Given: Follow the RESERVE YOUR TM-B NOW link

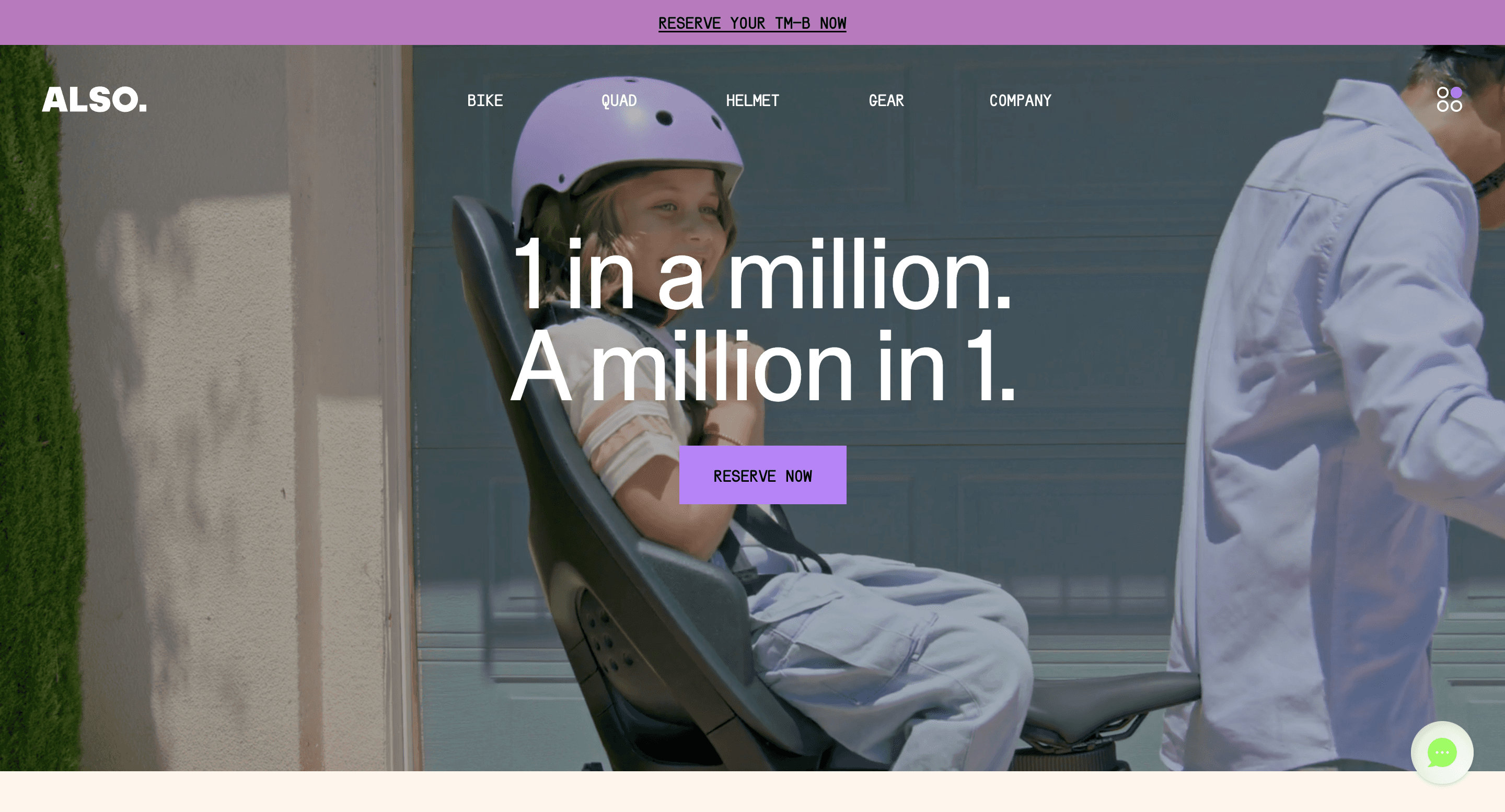Looking at the screenshot, I should 752,24.
